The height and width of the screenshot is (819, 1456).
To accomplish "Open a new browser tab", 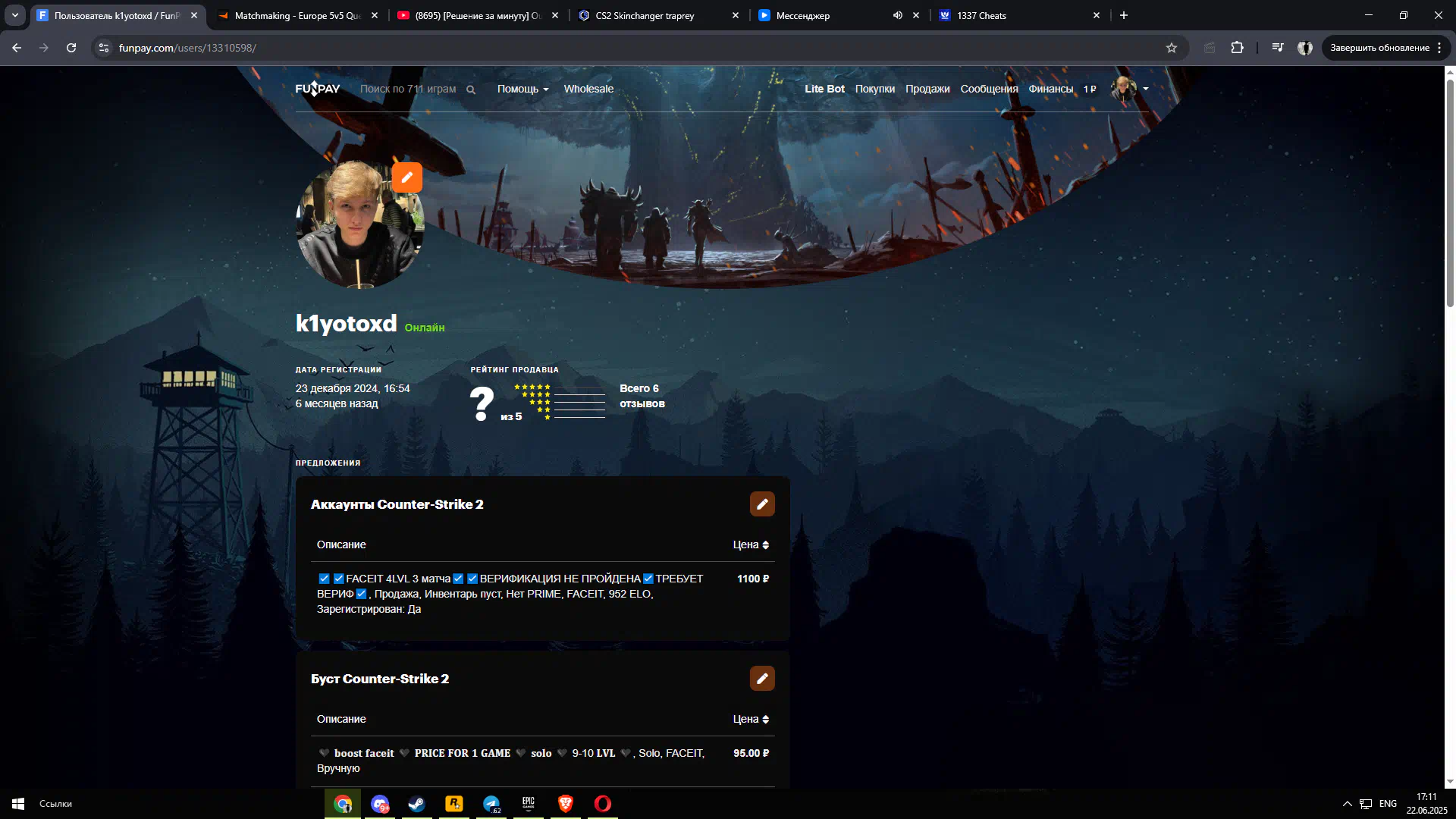I will coord(1124,15).
